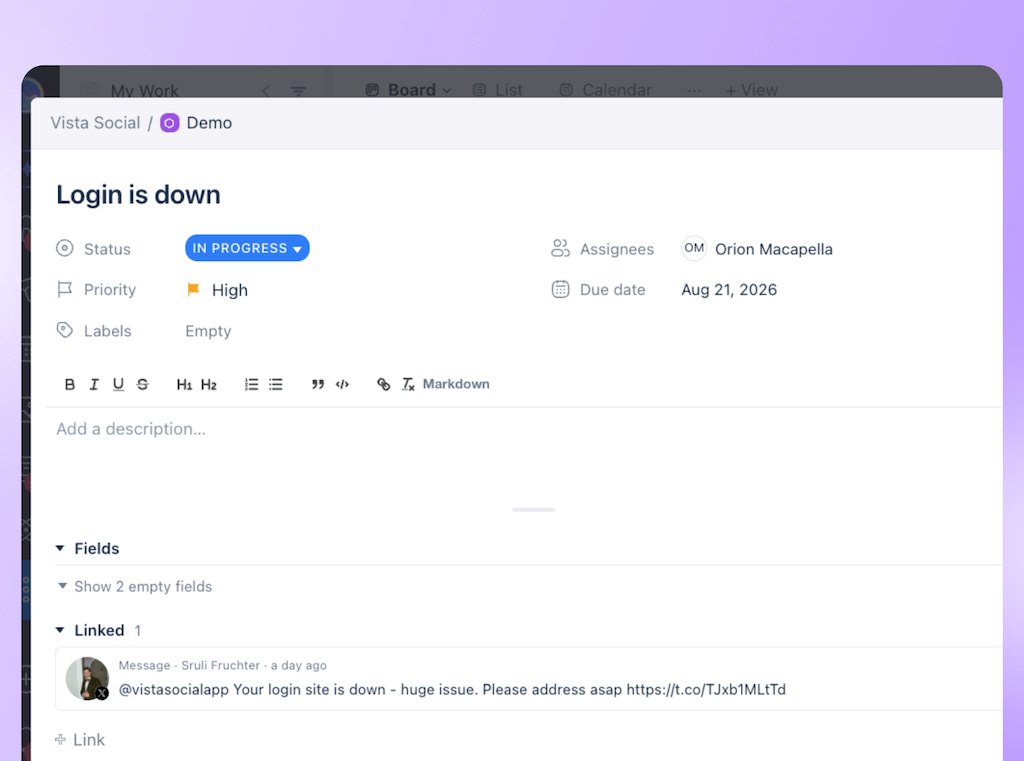The width and height of the screenshot is (1024, 761).
Task: Insert block quote
Action: pyautogui.click(x=317, y=385)
